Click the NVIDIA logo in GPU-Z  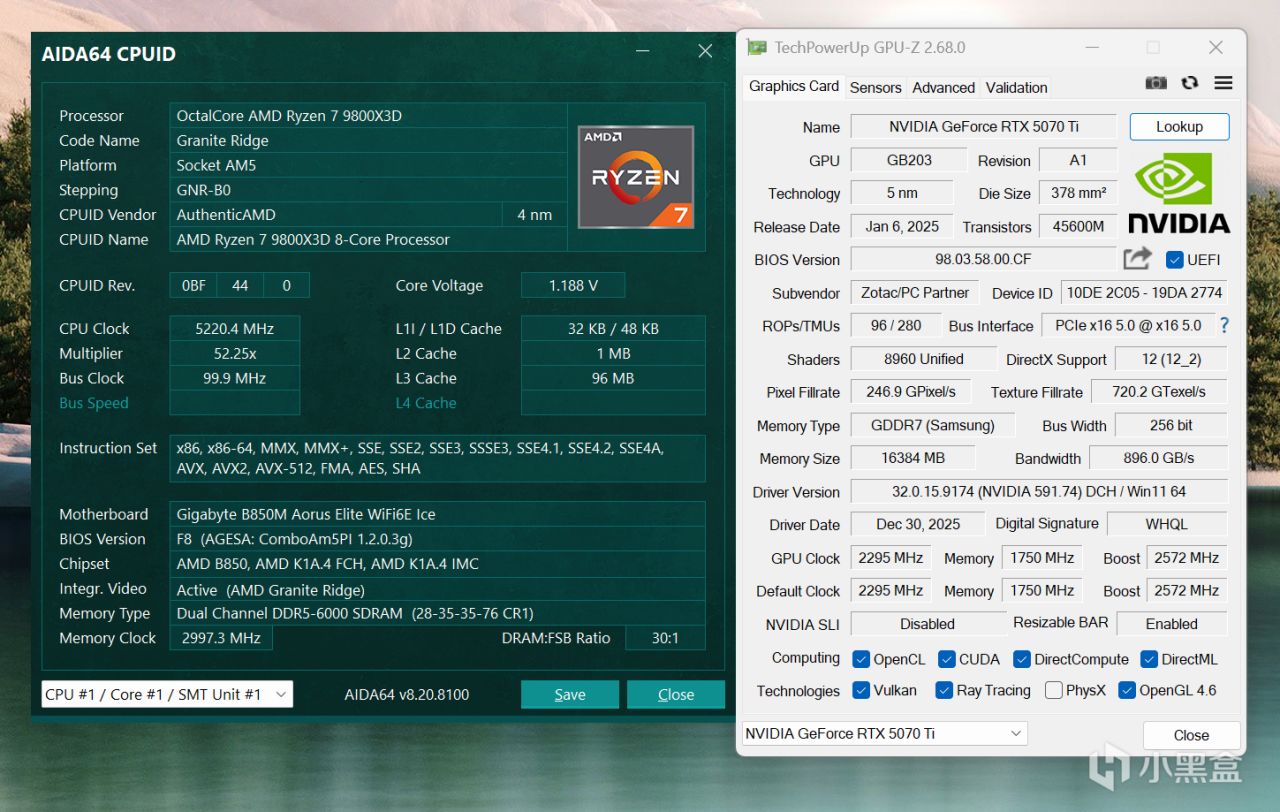[1179, 193]
